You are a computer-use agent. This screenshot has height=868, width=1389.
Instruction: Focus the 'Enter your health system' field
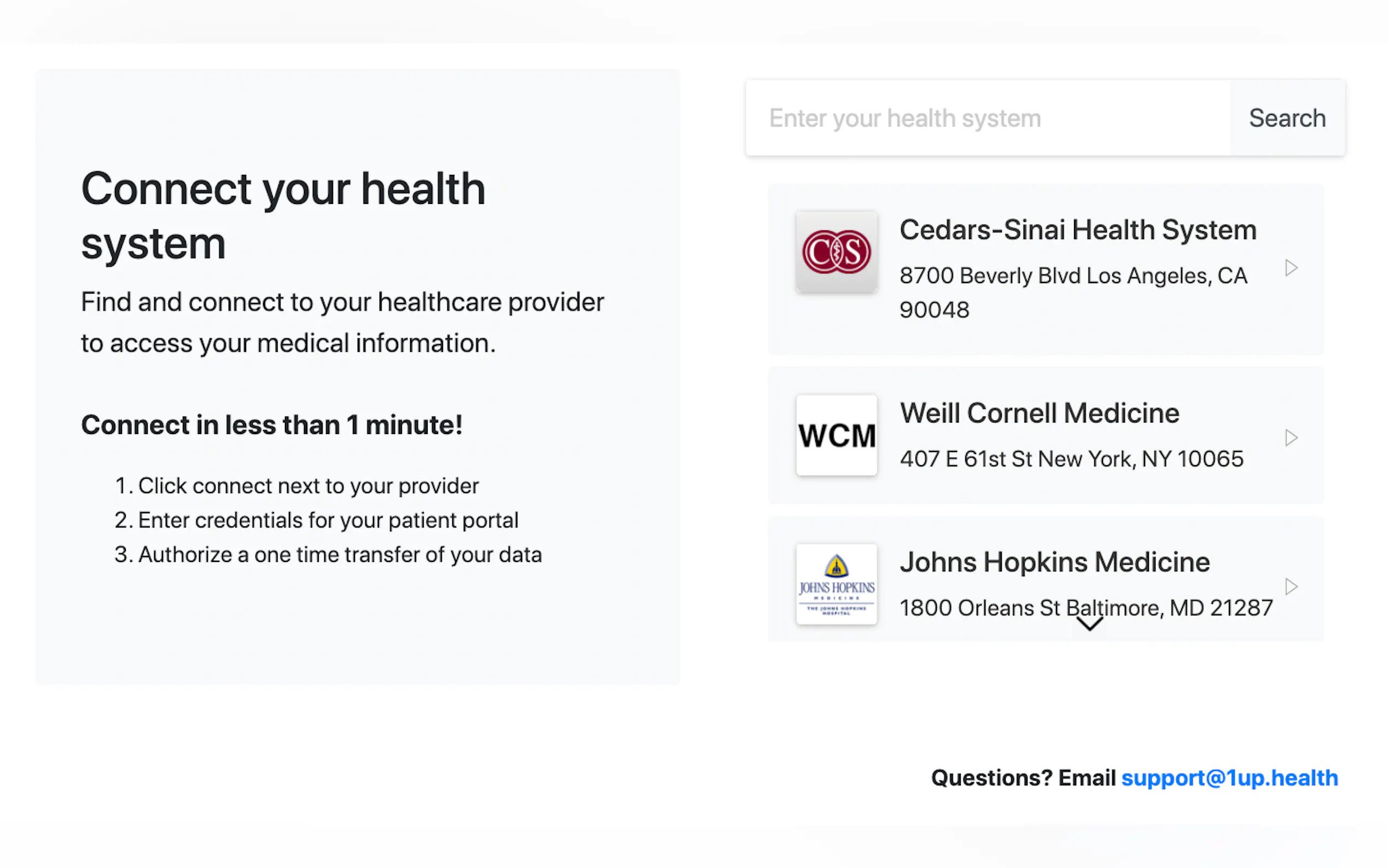click(x=988, y=118)
